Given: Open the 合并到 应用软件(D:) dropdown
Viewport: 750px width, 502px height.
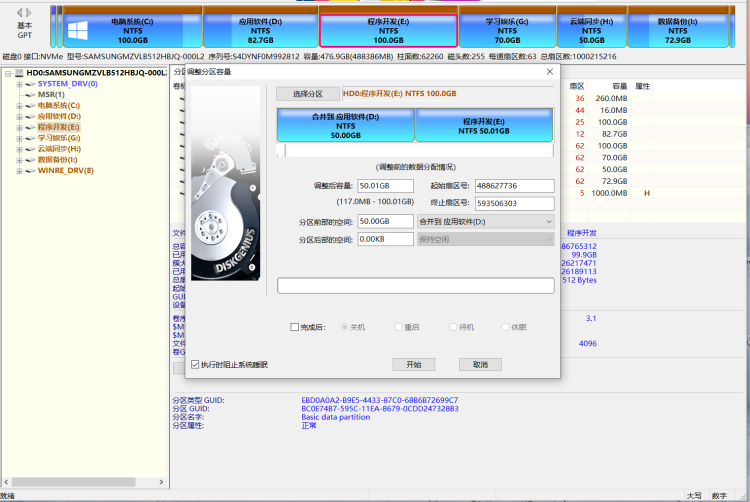Looking at the screenshot, I should click(x=485, y=222).
